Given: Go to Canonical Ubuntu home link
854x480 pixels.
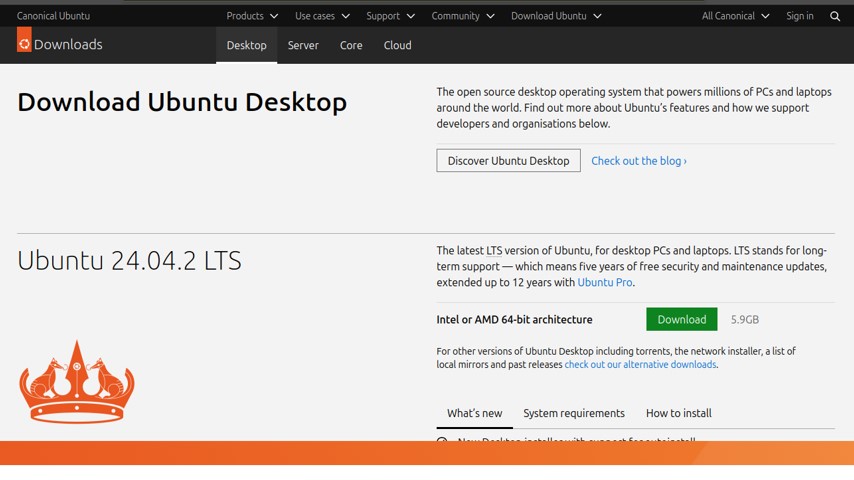Looking at the screenshot, I should 53,16.
